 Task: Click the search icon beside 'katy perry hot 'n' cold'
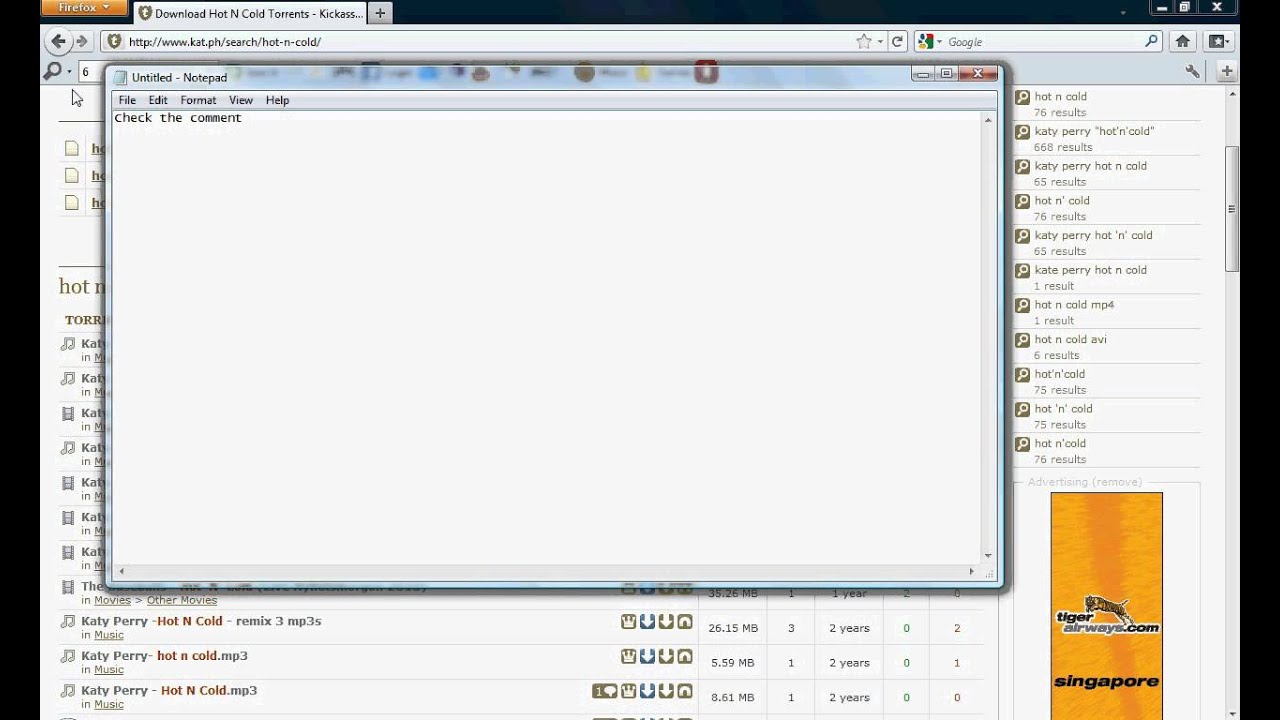(1022, 236)
